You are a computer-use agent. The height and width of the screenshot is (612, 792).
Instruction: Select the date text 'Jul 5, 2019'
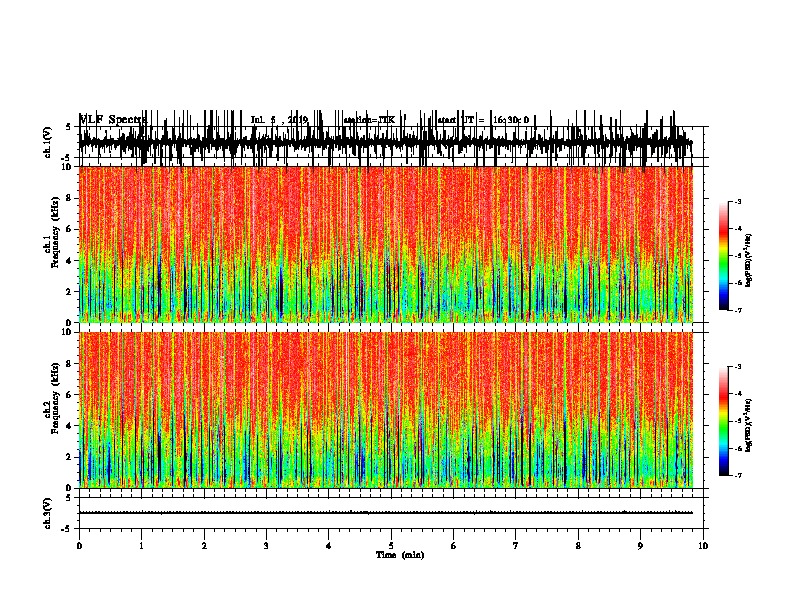click(x=279, y=120)
